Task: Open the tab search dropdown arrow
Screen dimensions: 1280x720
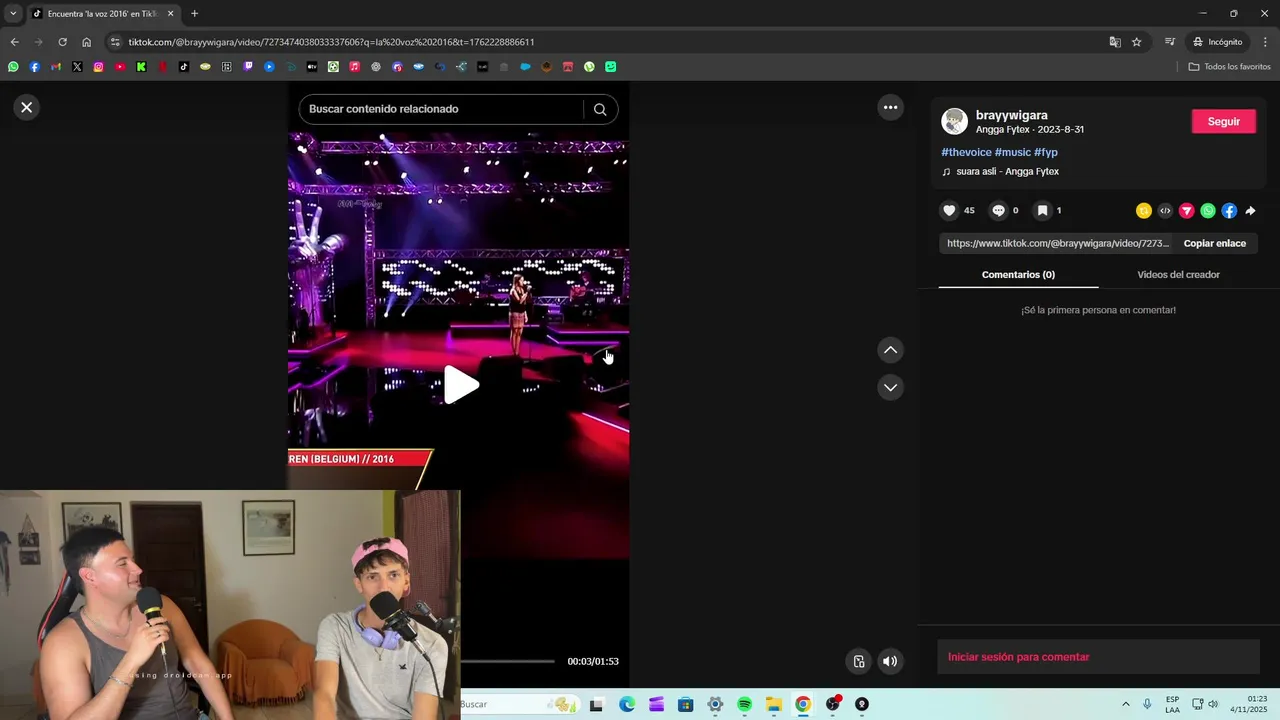Action: pos(13,13)
